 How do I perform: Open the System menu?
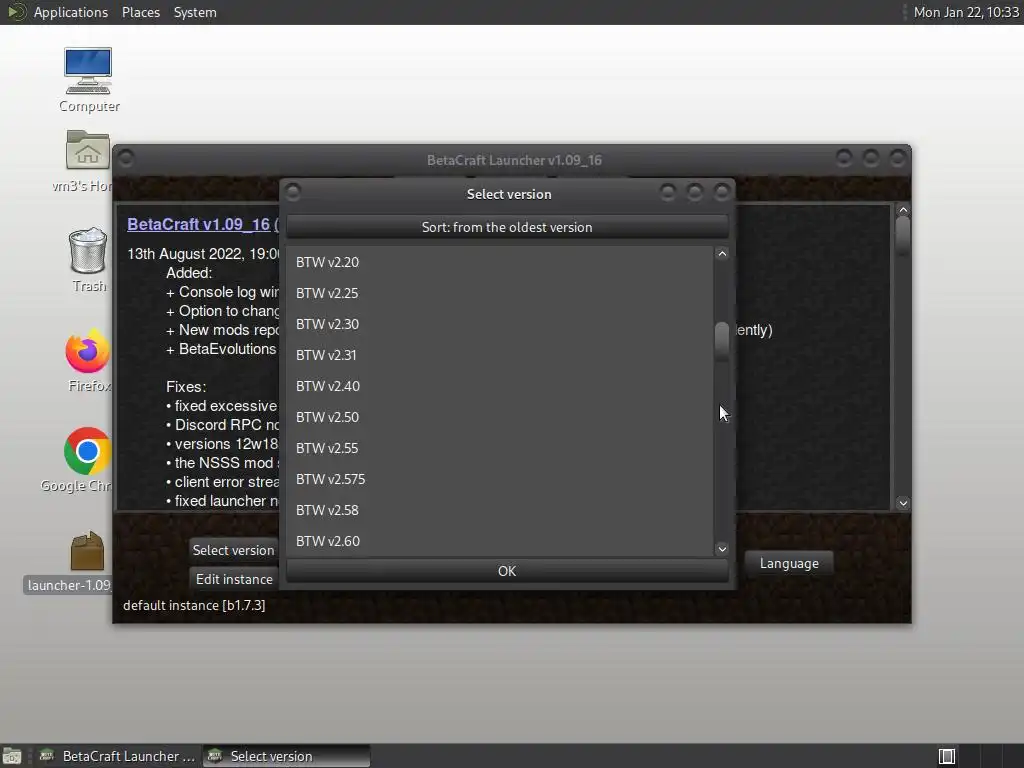195,12
